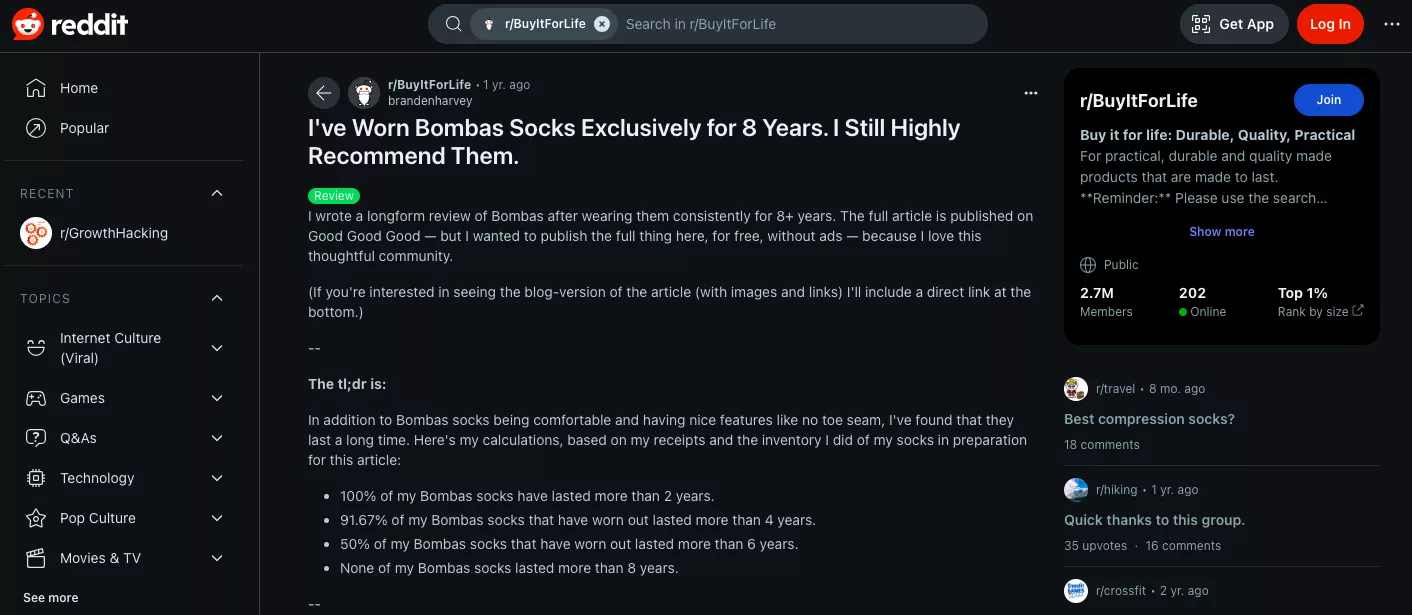This screenshot has width=1412, height=615.
Task: Expand the Technology topic
Action: tap(217, 478)
